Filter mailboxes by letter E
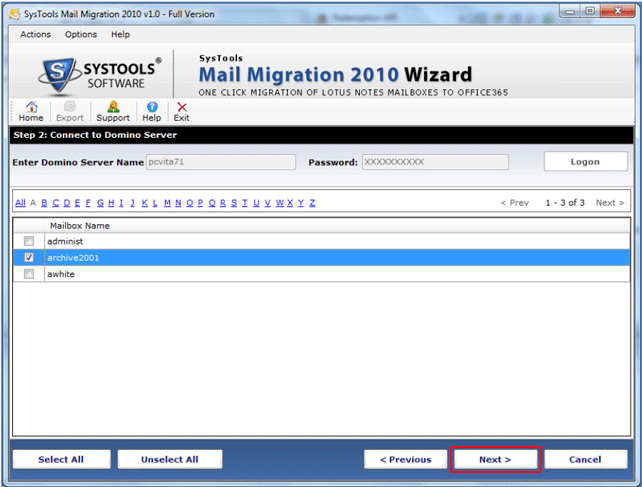Image resolution: width=642 pixels, height=487 pixels. tap(77, 203)
